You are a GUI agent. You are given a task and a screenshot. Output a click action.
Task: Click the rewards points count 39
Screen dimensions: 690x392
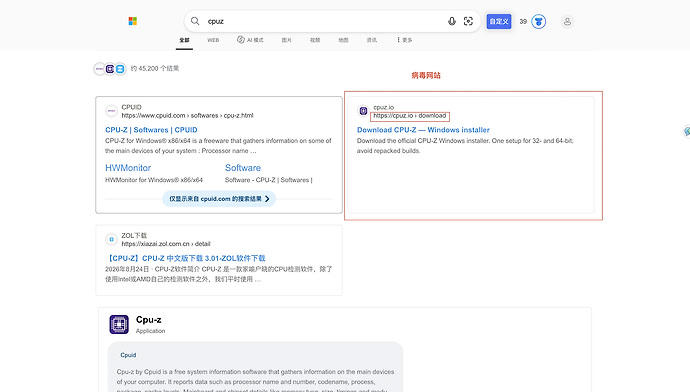(x=523, y=21)
